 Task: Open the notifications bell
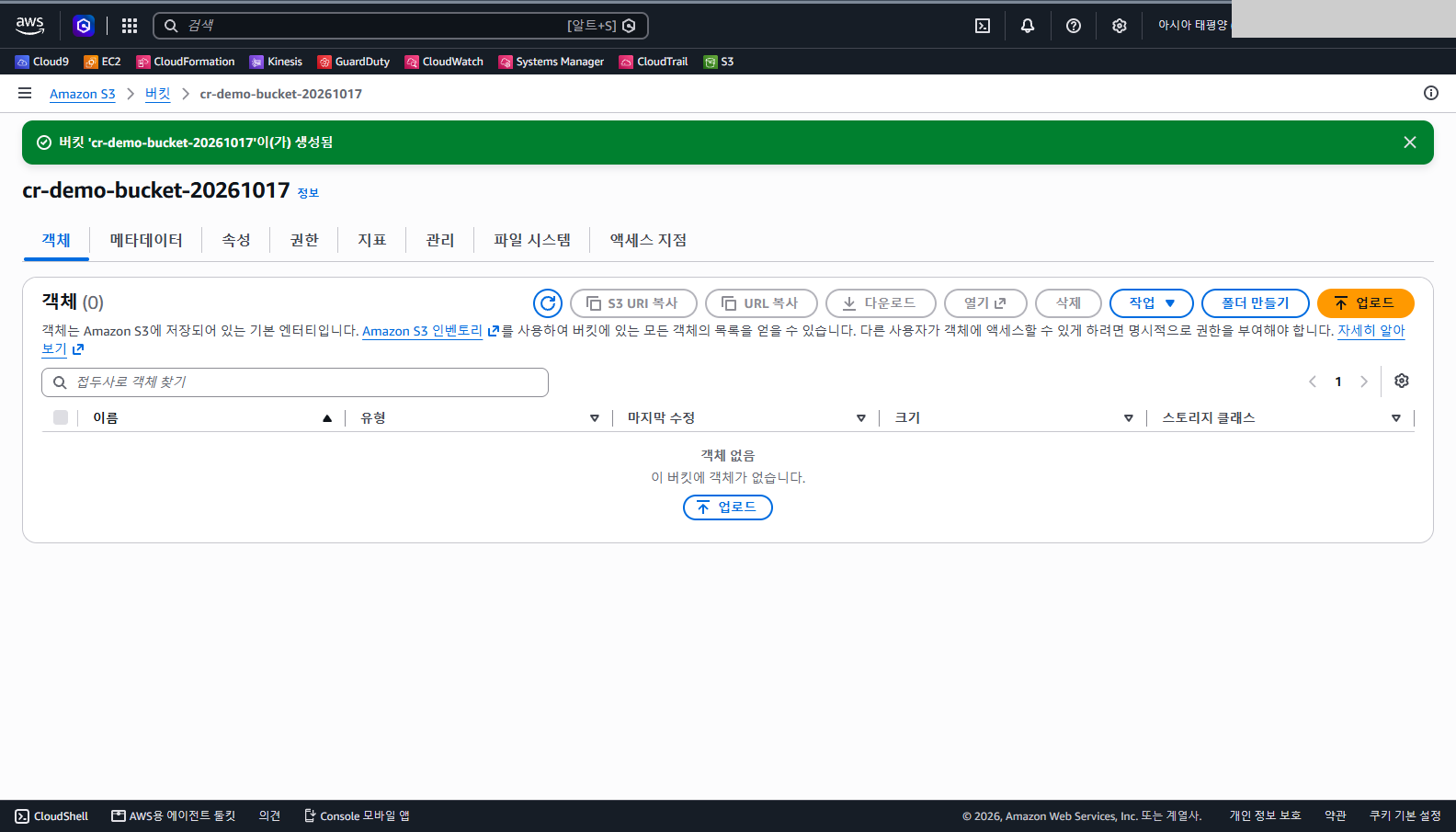pyautogui.click(x=1028, y=26)
